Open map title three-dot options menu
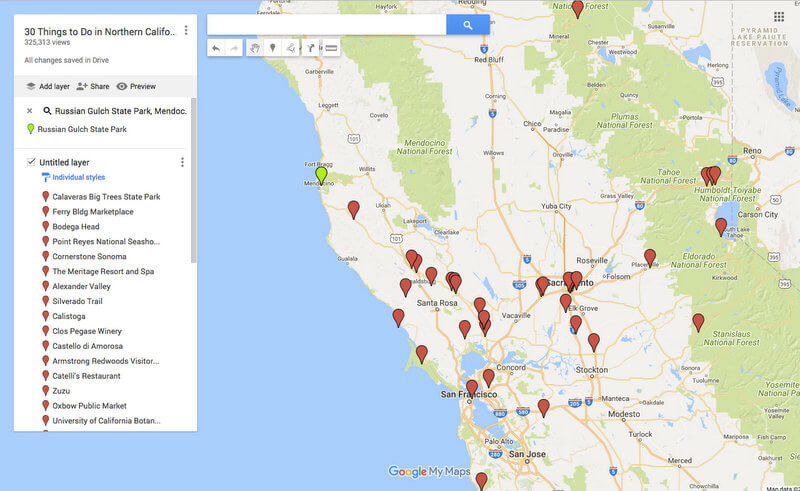 186,31
